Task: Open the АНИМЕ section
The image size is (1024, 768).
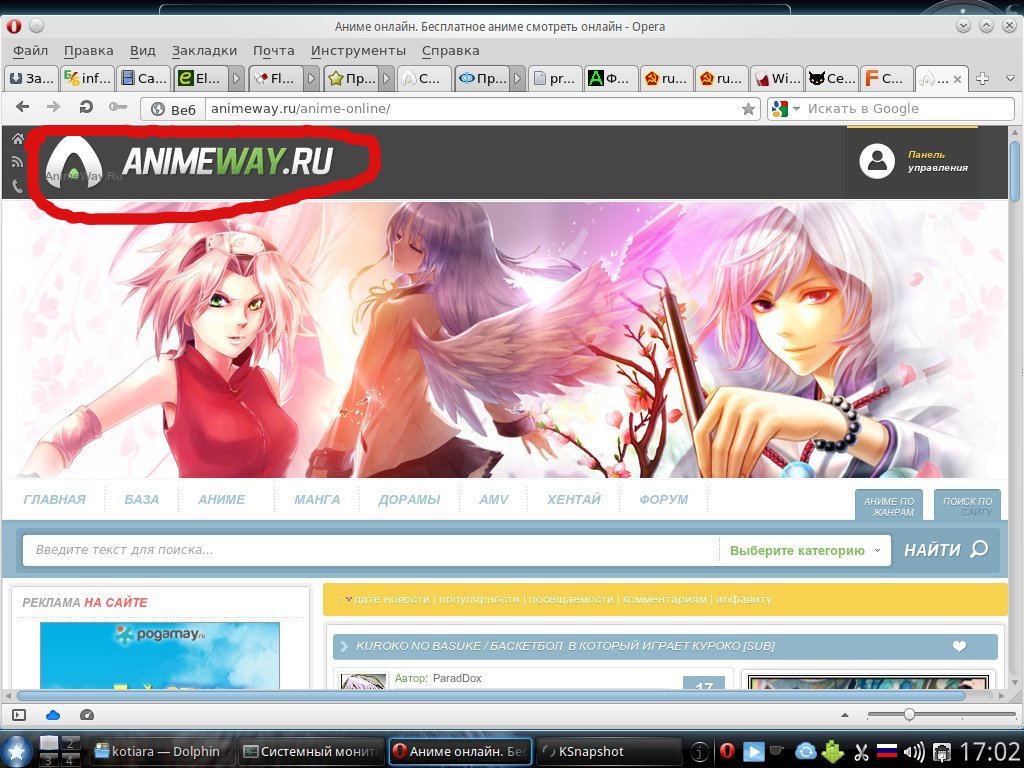Action: tap(222, 500)
